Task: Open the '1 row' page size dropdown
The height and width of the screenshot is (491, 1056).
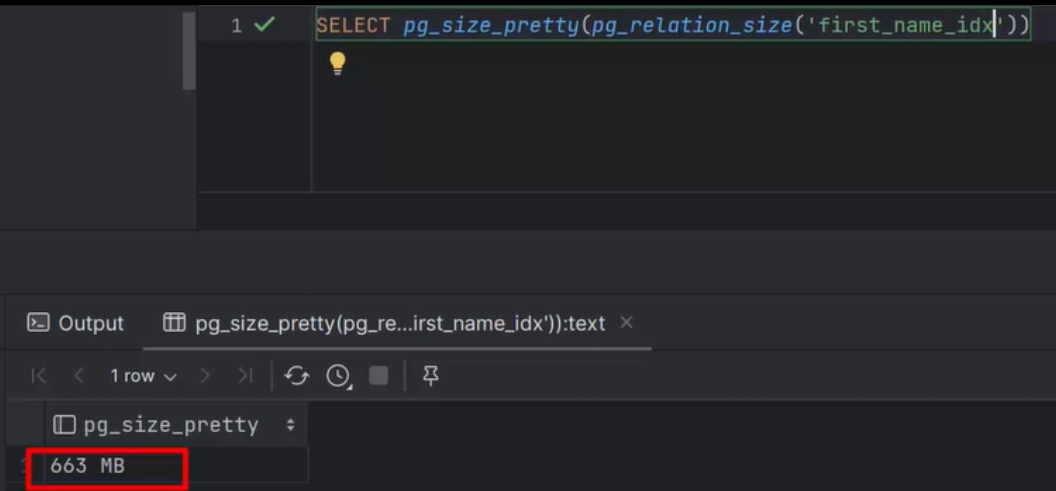Action: tap(143, 376)
